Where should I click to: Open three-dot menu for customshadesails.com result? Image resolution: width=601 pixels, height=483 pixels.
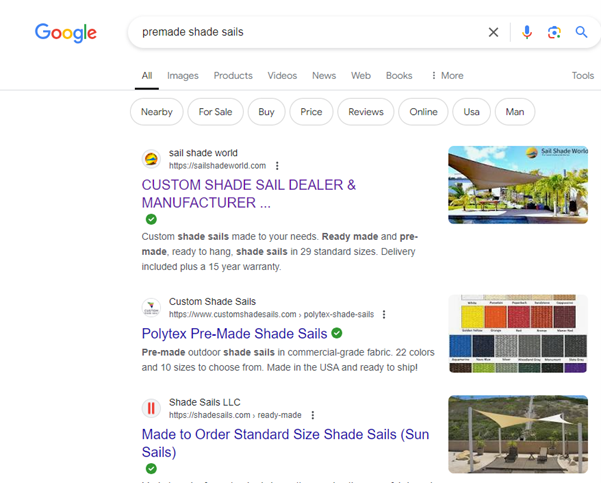pos(384,314)
